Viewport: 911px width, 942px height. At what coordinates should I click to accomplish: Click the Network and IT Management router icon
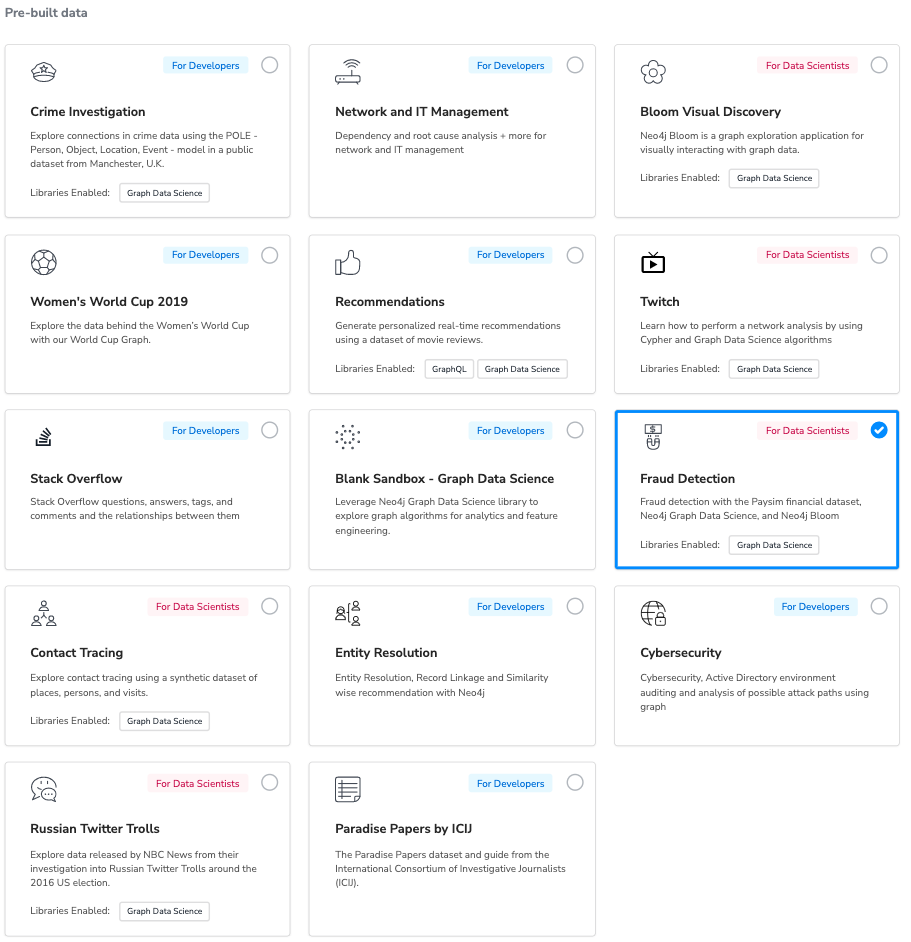click(x=348, y=72)
